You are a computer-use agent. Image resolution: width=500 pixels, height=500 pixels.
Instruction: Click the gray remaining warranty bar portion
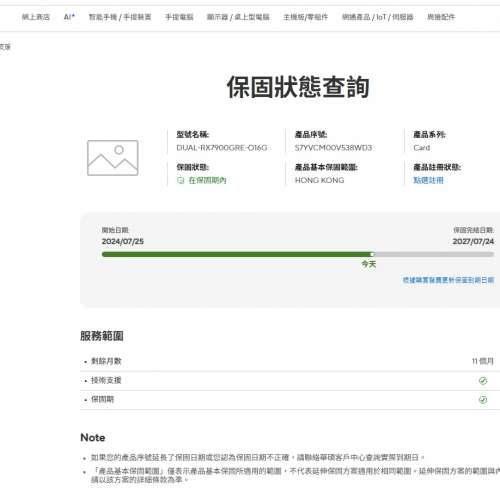click(433, 254)
